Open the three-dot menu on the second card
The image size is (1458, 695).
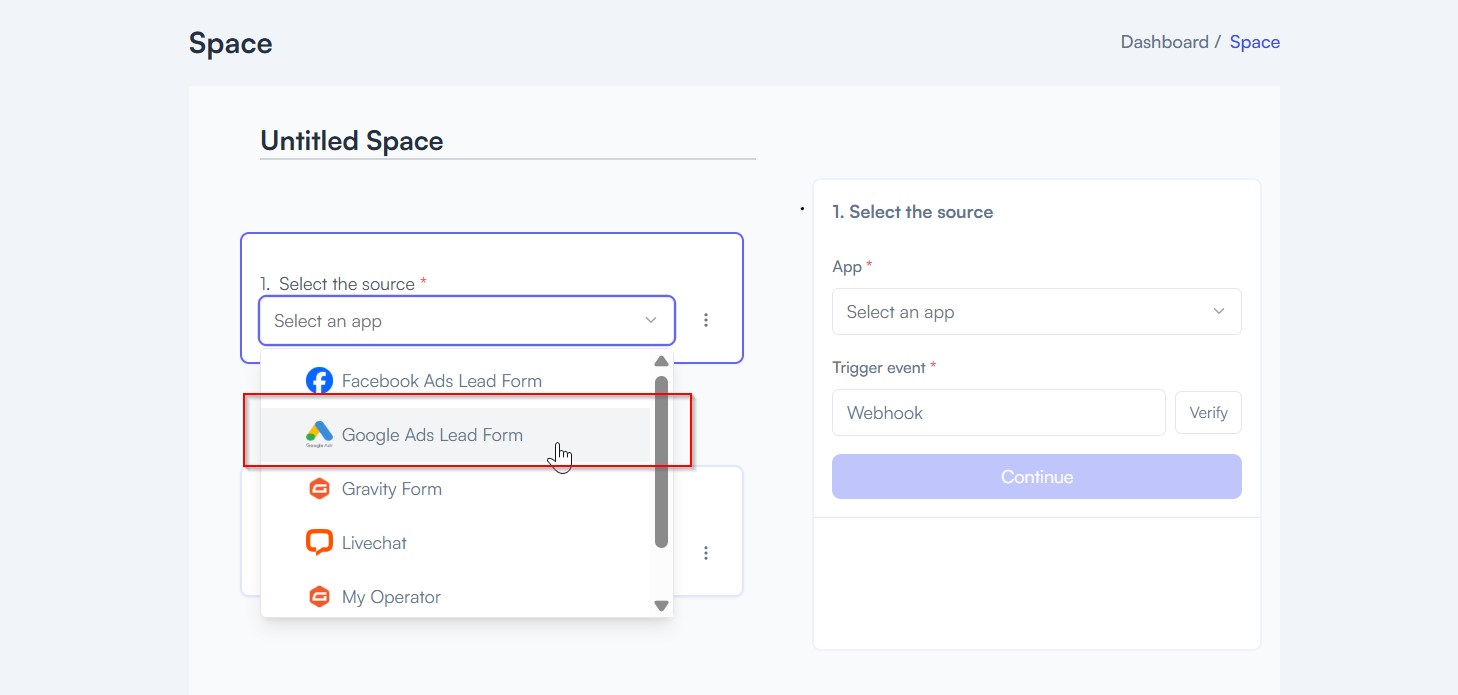click(x=706, y=553)
